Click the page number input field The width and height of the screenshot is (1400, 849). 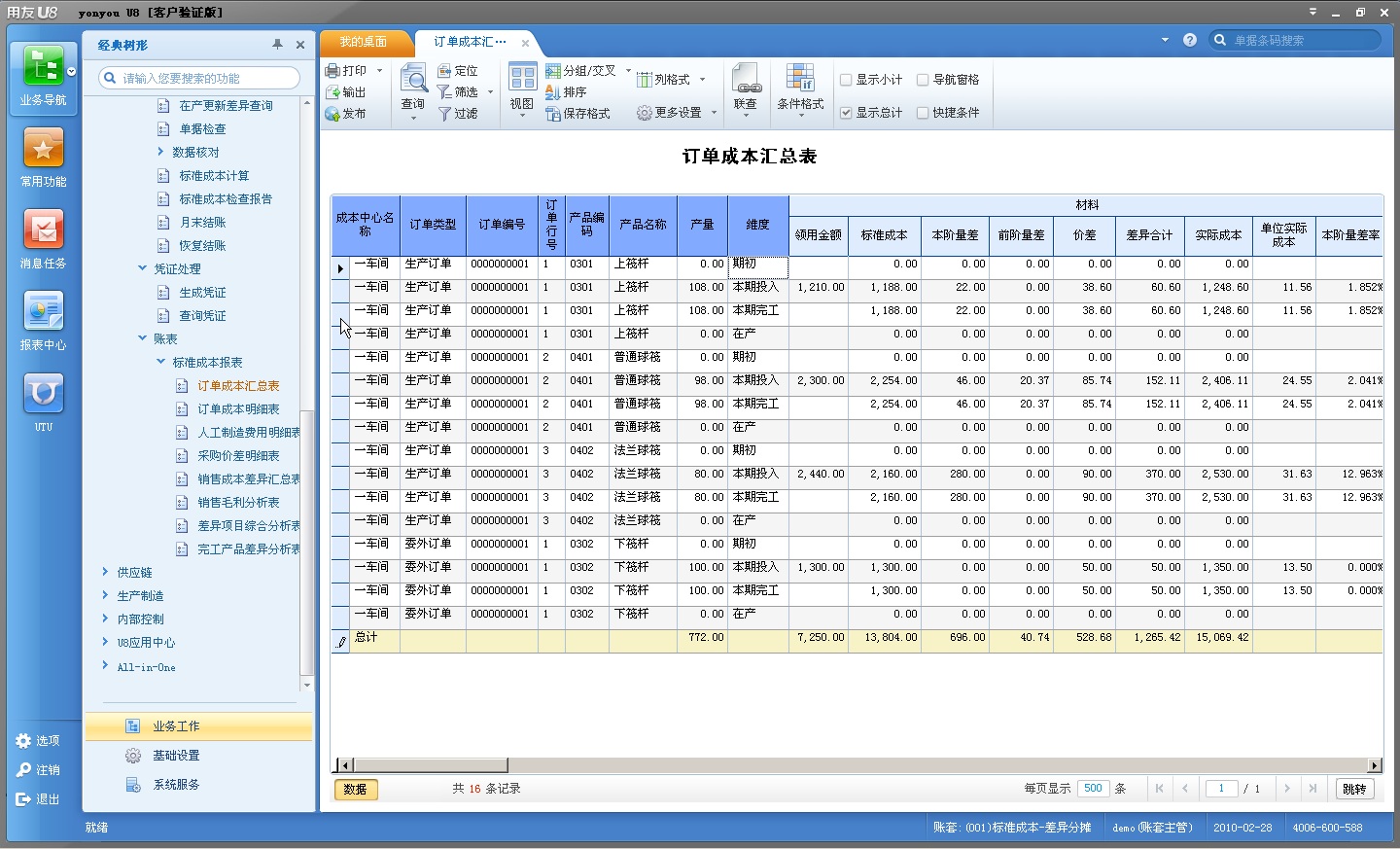pos(1221,789)
